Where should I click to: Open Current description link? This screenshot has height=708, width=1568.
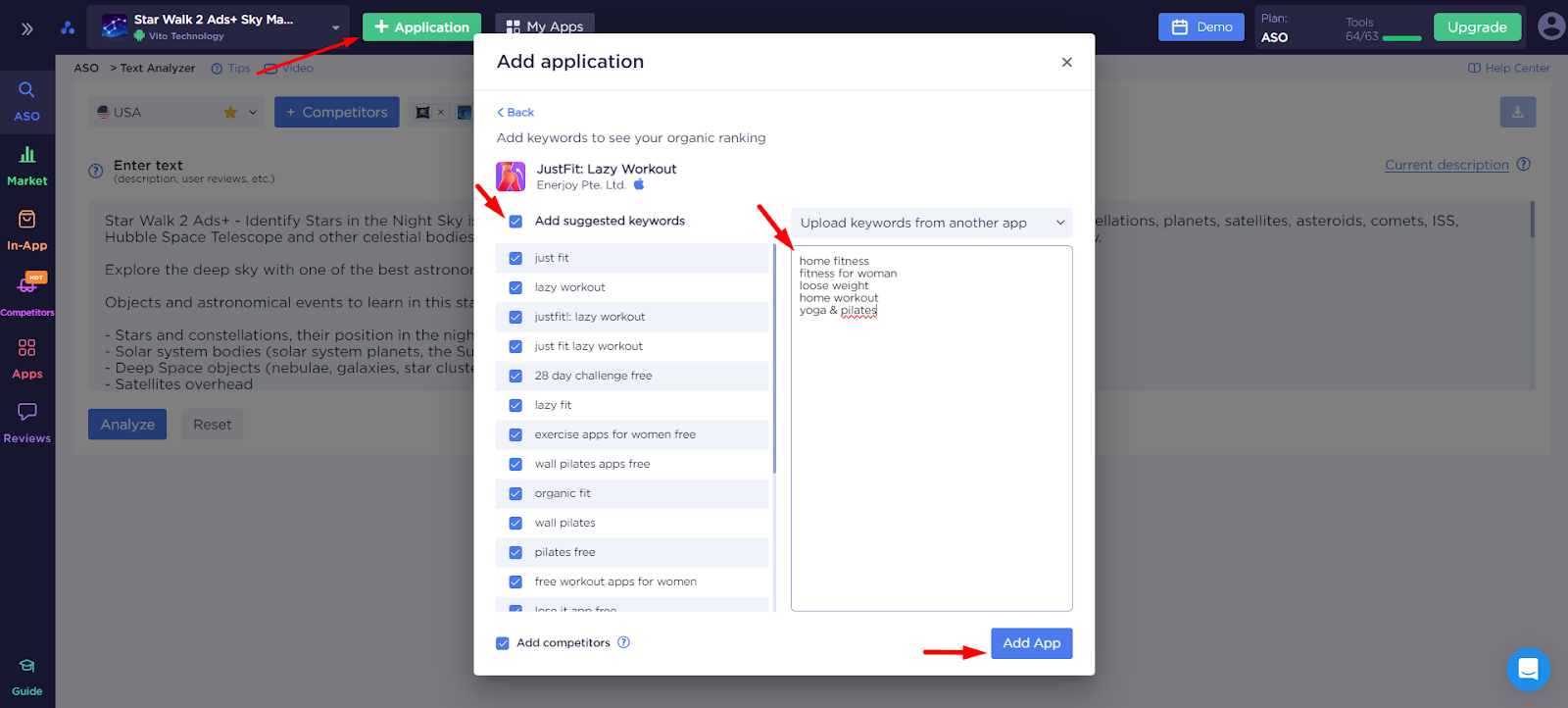pyautogui.click(x=1446, y=165)
